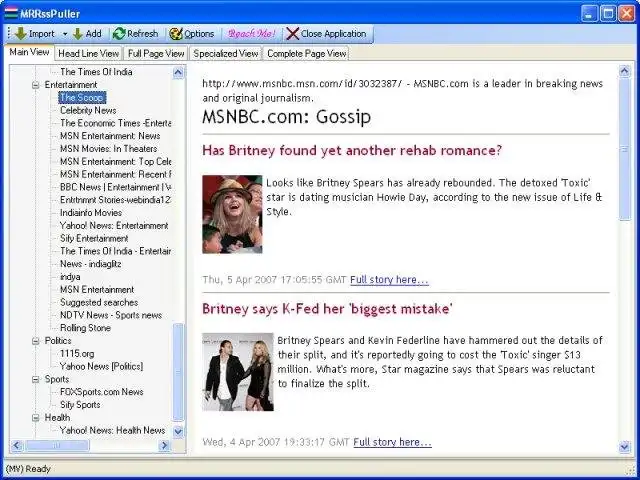Image resolution: width=640 pixels, height=480 pixels.
Task: Select the Sify Sports feed
Action: [x=80, y=405]
